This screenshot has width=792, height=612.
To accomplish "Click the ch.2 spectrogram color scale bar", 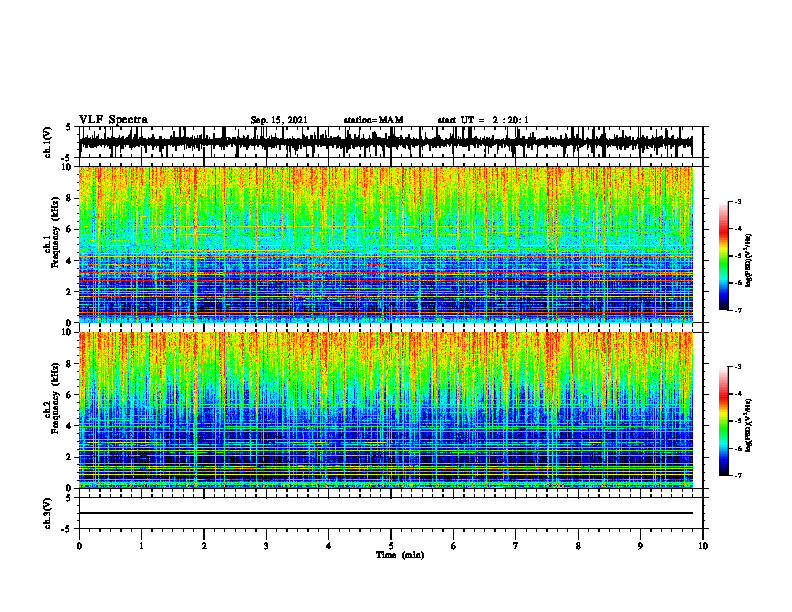I will pos(724,421).
